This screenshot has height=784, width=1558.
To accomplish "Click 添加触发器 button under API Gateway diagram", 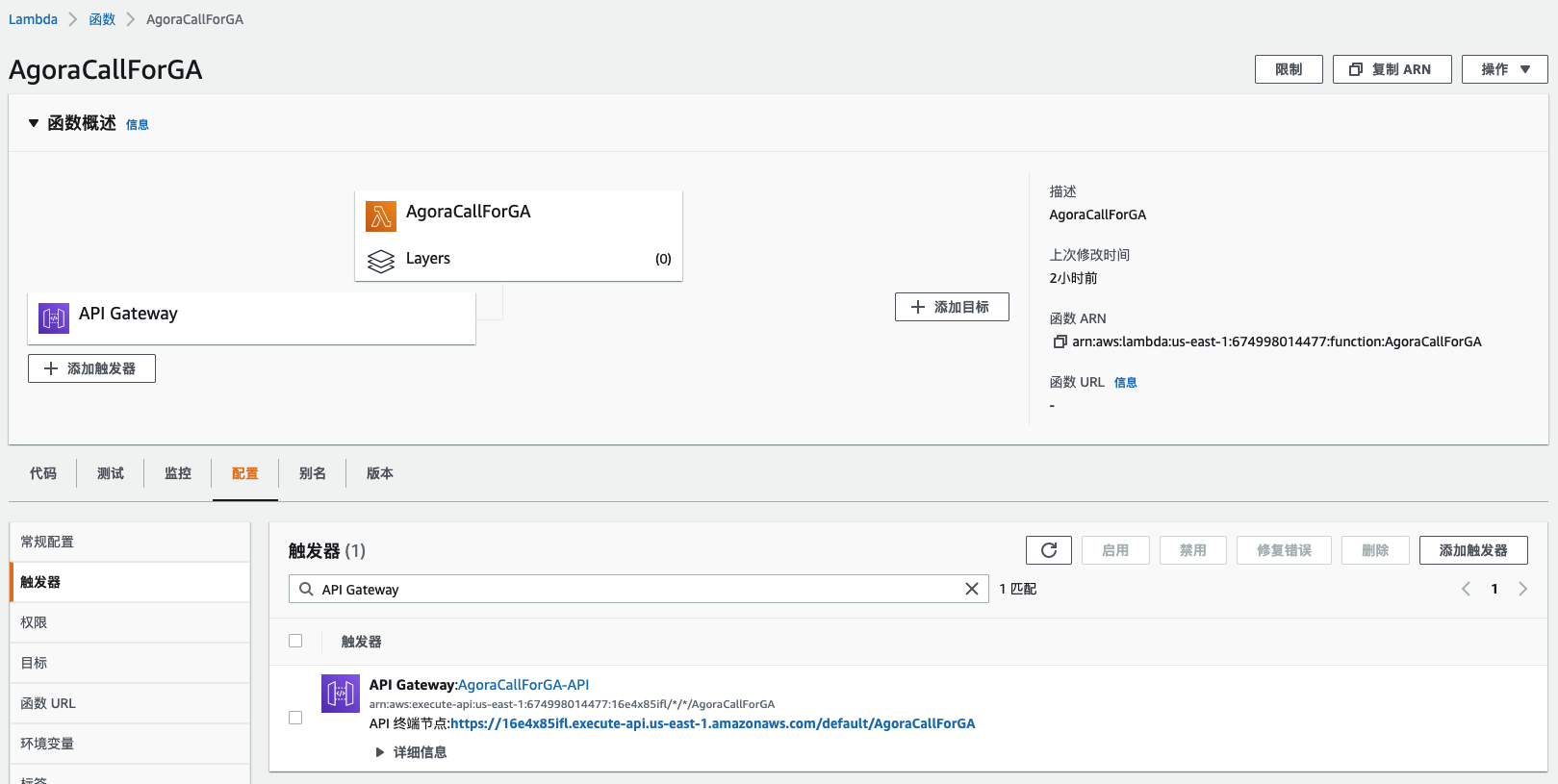I will point(91,368).
